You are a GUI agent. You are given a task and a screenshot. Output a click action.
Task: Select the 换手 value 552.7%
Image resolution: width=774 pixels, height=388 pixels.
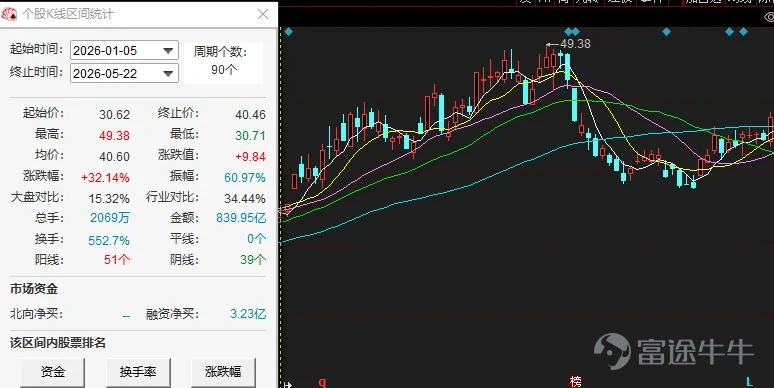click(x=109, y=240)
